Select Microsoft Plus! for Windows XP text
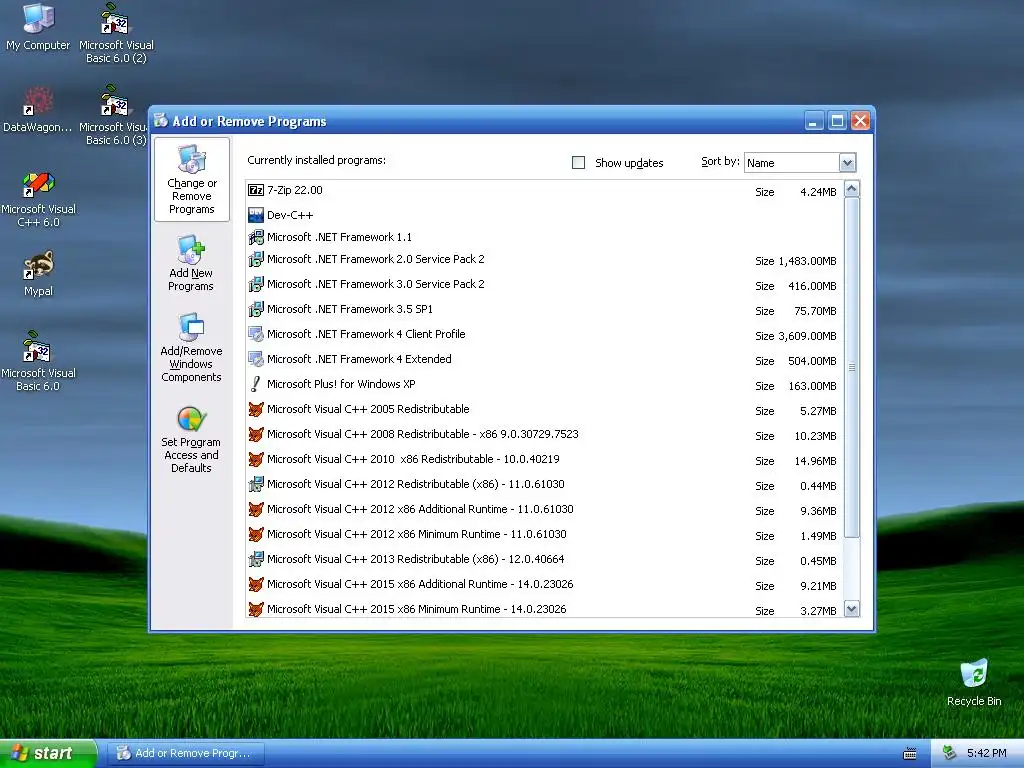1024x768 pixels. (x=341, y=384)
